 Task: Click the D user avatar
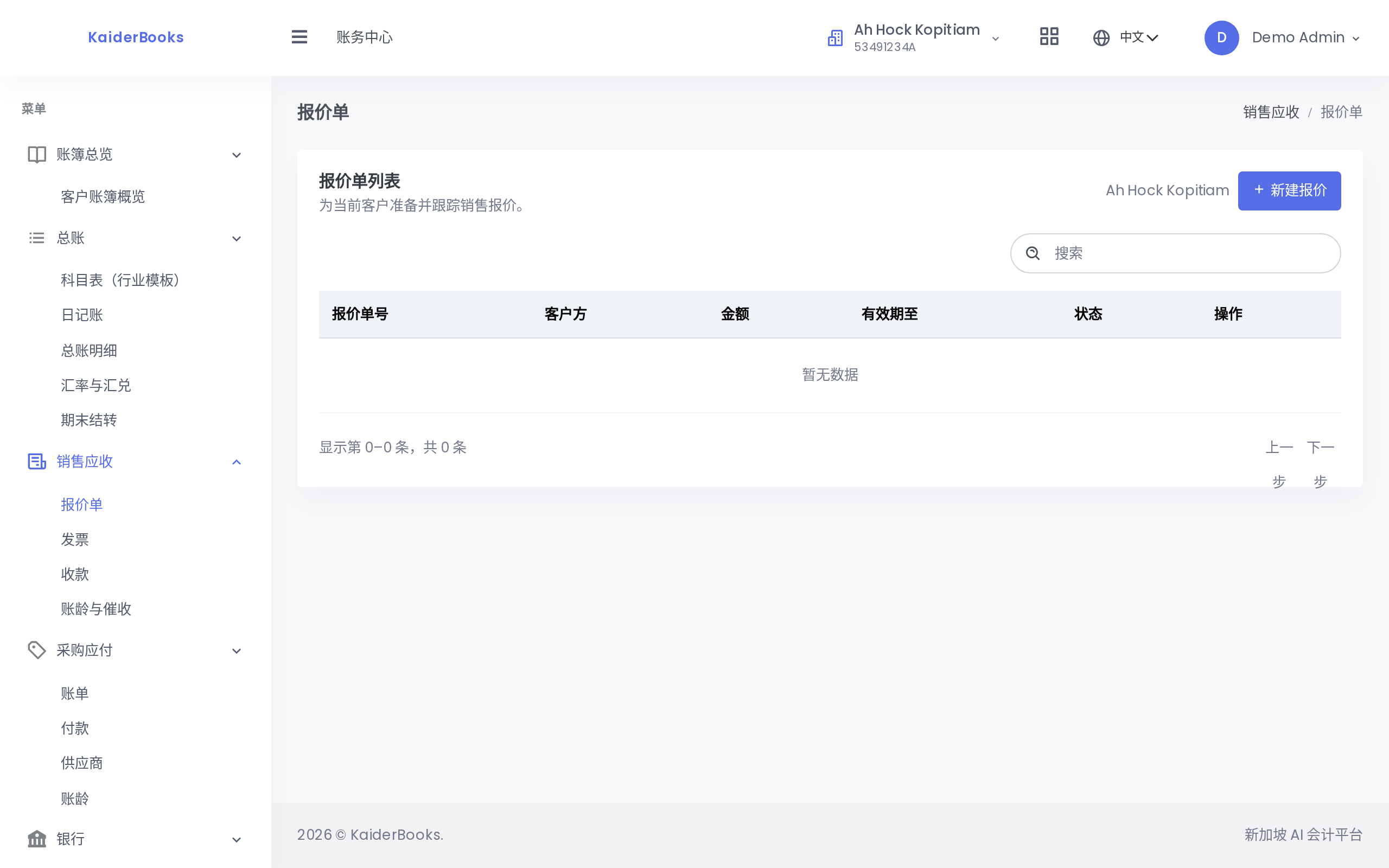coord(1221,38)
